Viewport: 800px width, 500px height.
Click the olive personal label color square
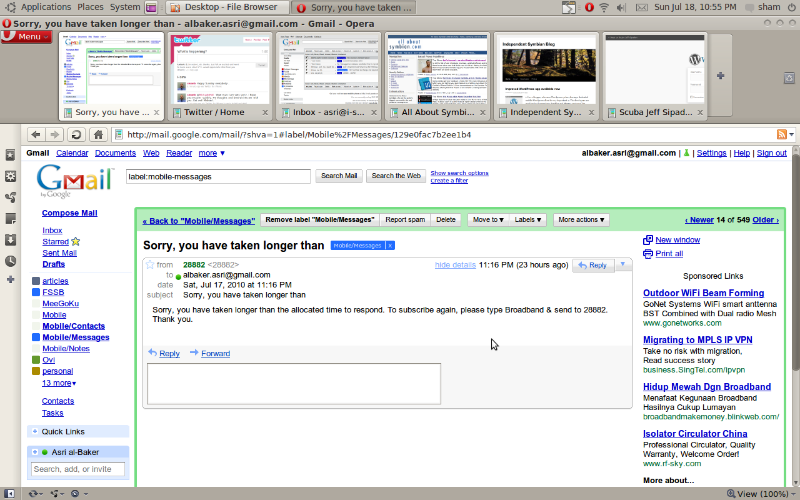36,371
